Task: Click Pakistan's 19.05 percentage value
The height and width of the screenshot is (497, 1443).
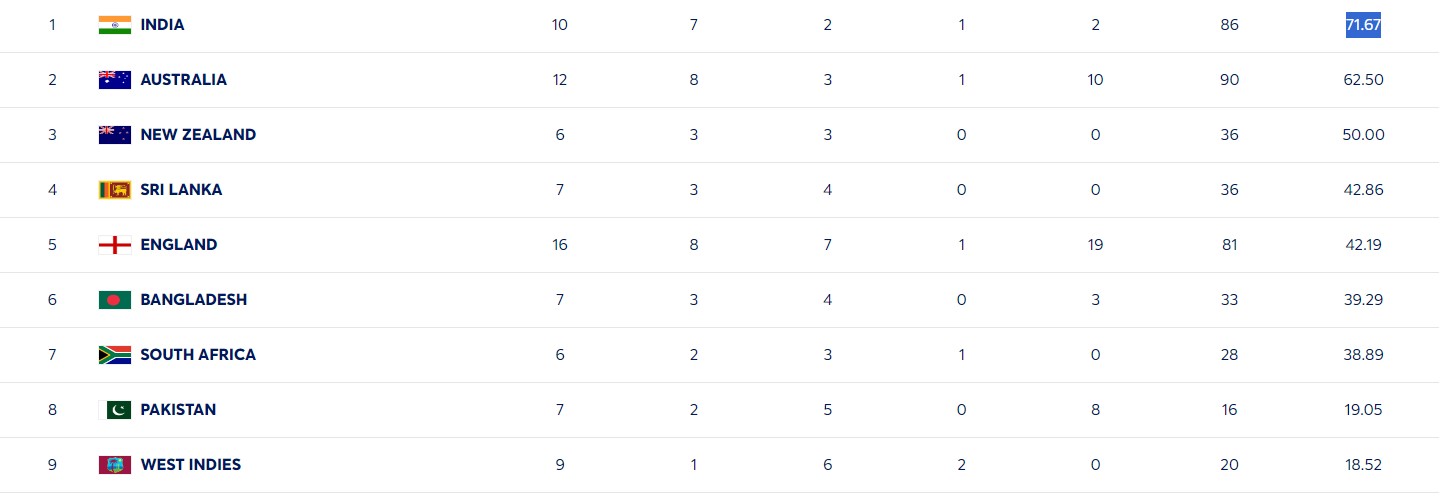Action: (1364, 410)
